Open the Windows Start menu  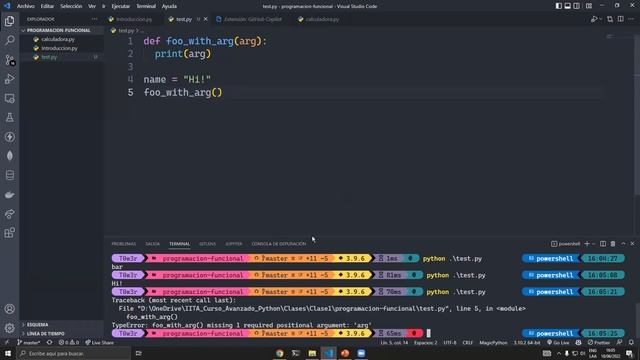[x=8, y=353]
